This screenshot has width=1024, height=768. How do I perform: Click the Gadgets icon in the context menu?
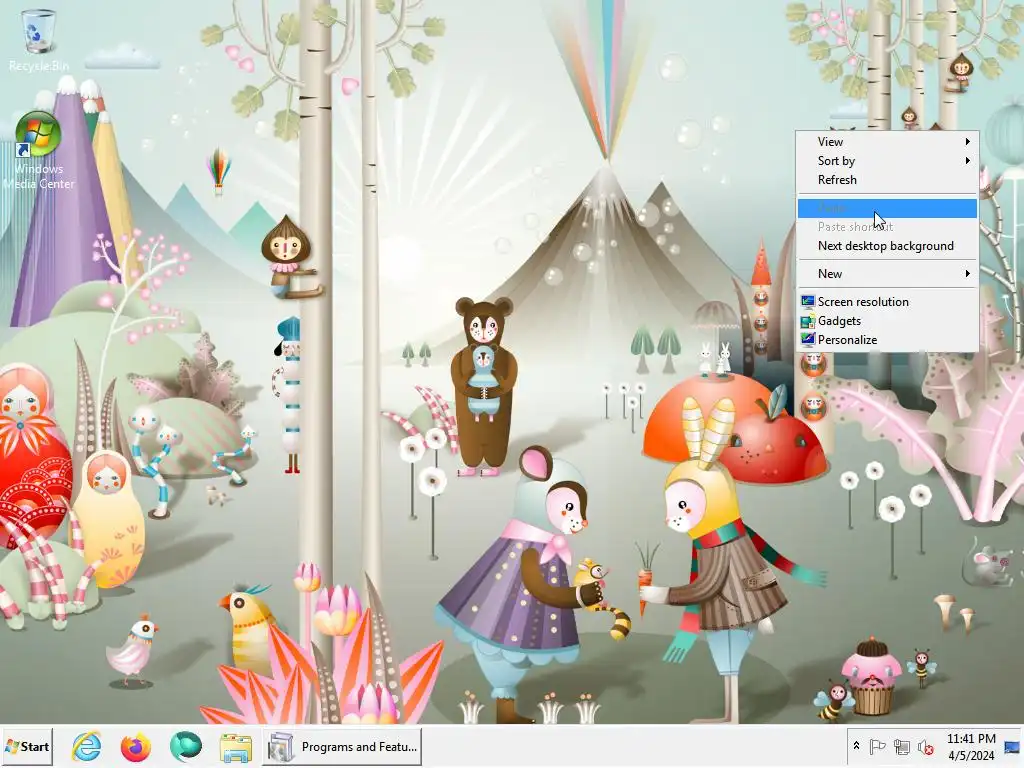click(x=808, y=321)
